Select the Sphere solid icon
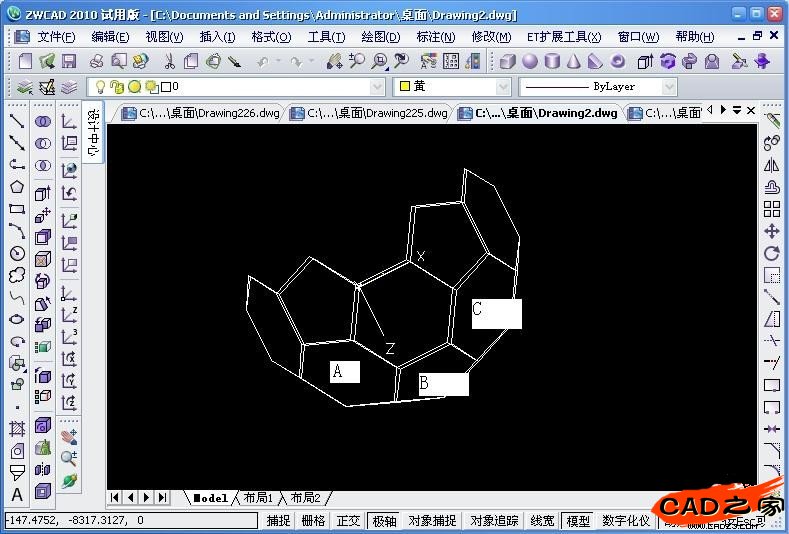This screenshot has height=534, width=789. pos(530,61)
